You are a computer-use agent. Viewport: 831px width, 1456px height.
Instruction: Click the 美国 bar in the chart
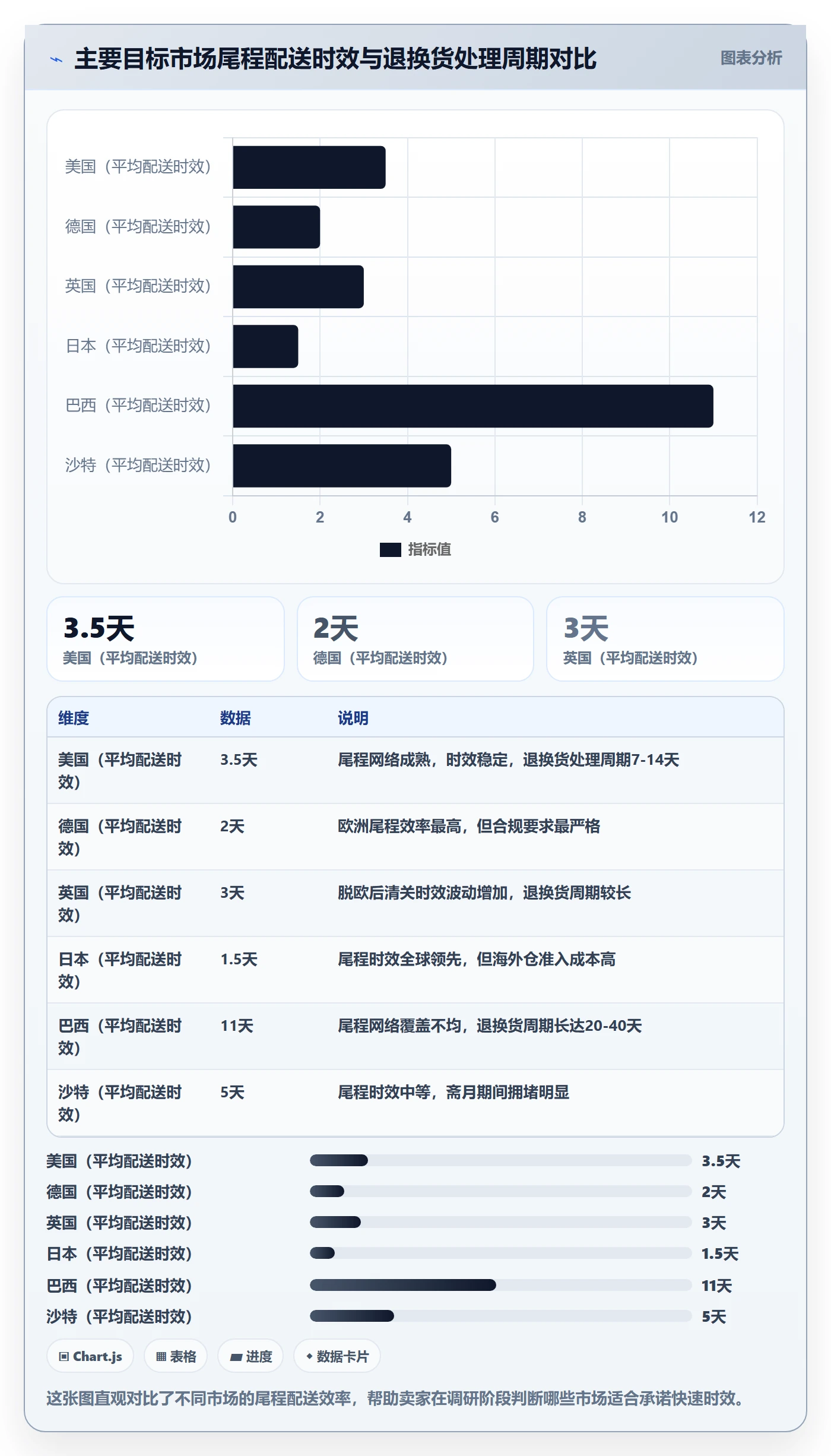(x=309, y=167)
